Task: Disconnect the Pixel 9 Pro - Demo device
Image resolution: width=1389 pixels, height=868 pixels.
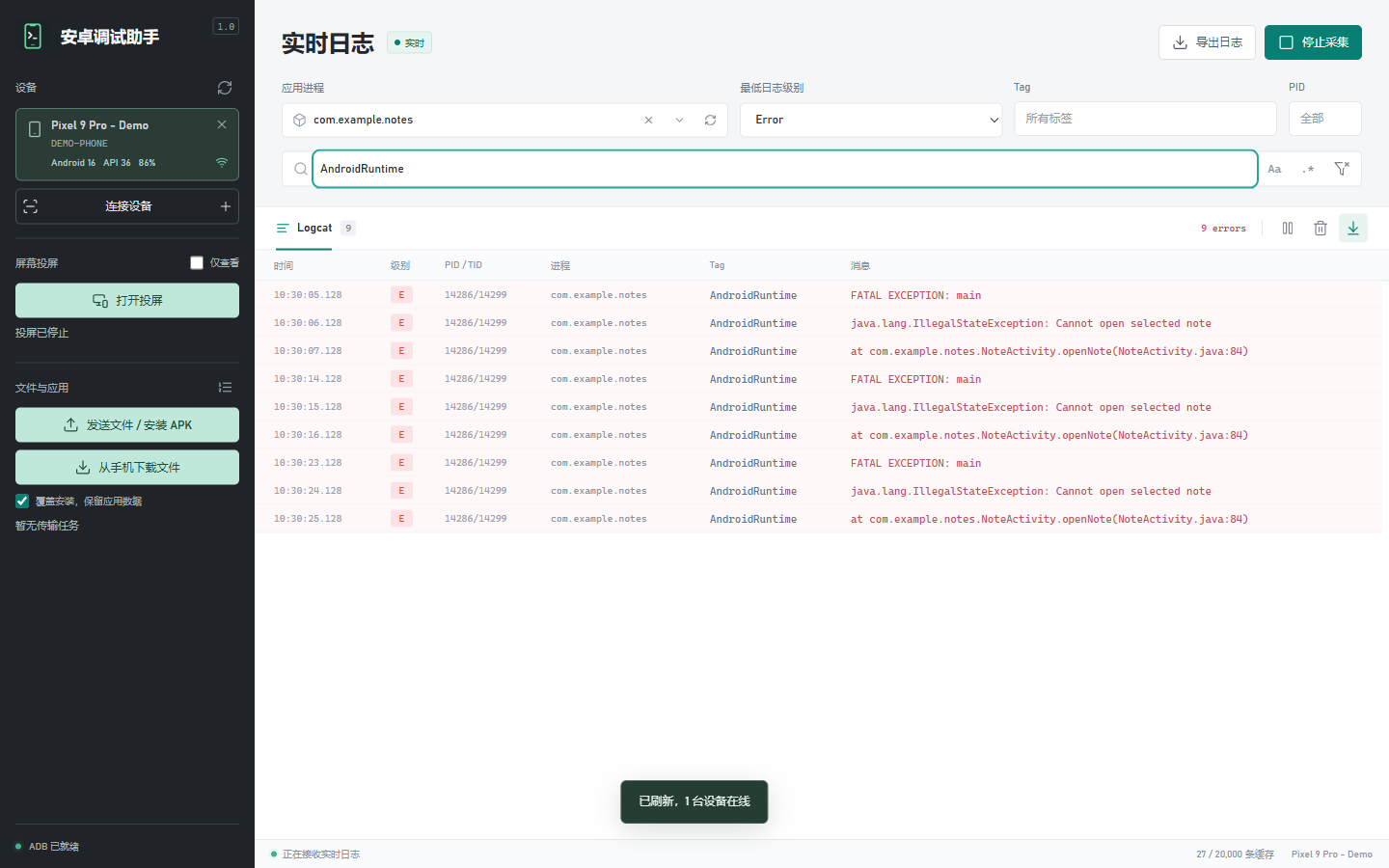Action: (222, 124)
